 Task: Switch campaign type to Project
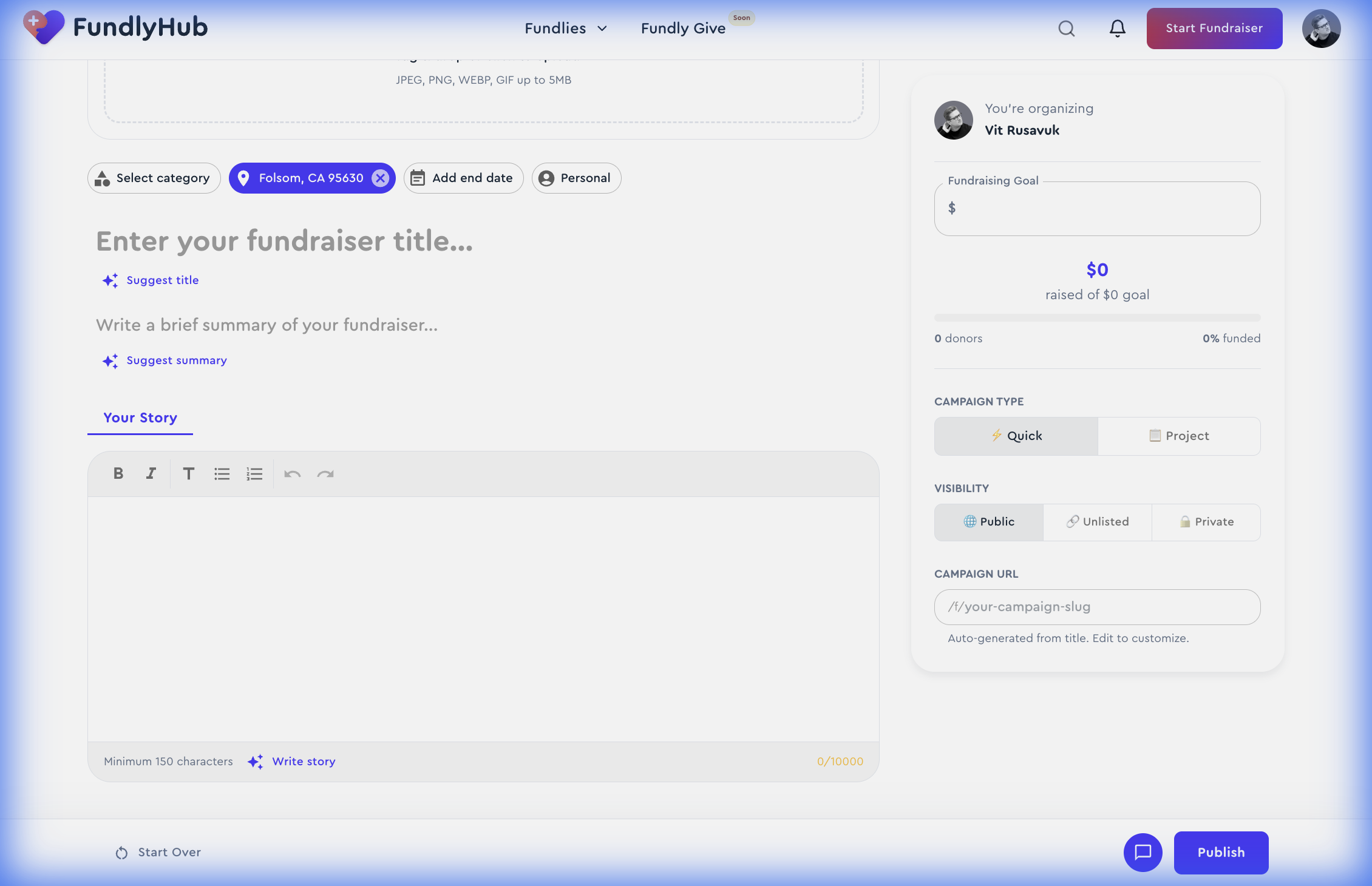point(1179,436)
